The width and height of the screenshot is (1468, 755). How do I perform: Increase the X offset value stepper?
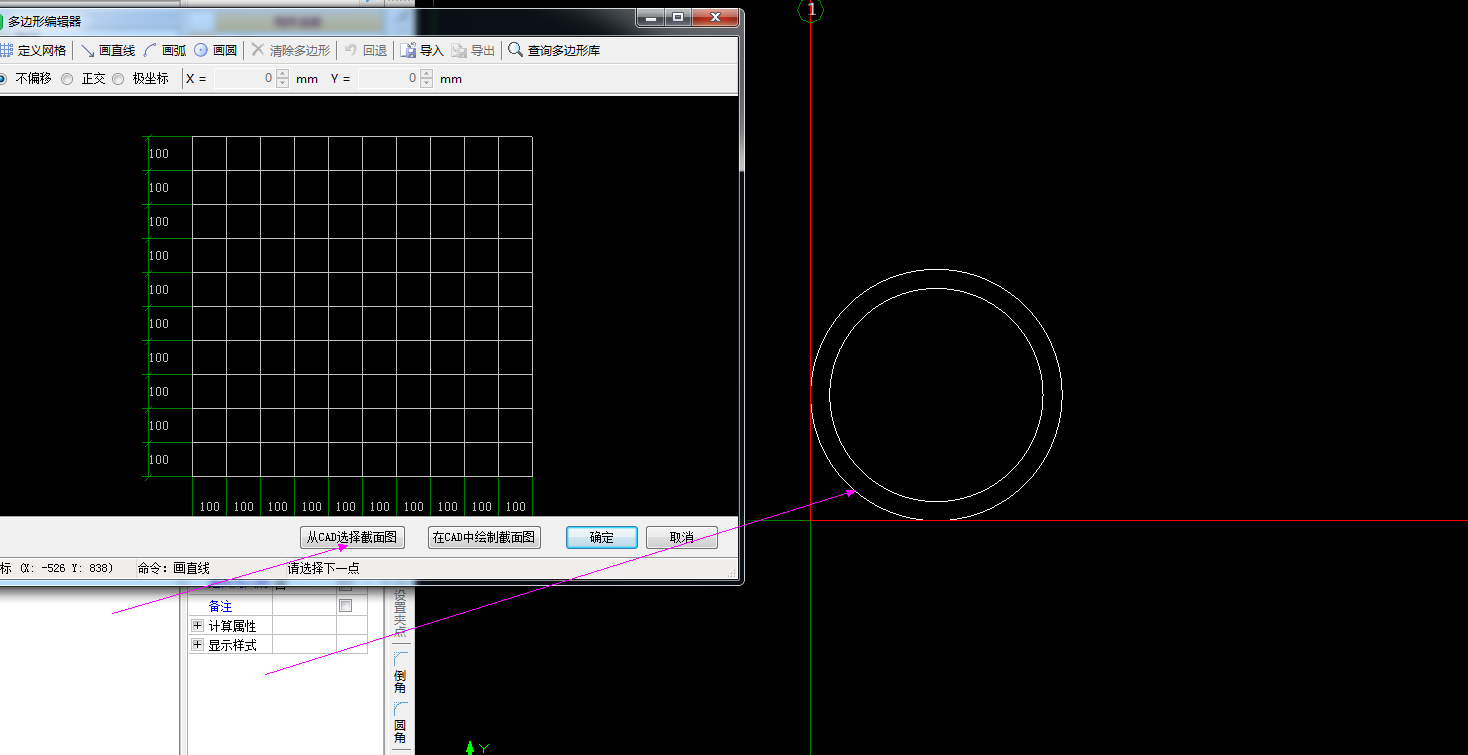pyautogui.click(x=282, y=74)
